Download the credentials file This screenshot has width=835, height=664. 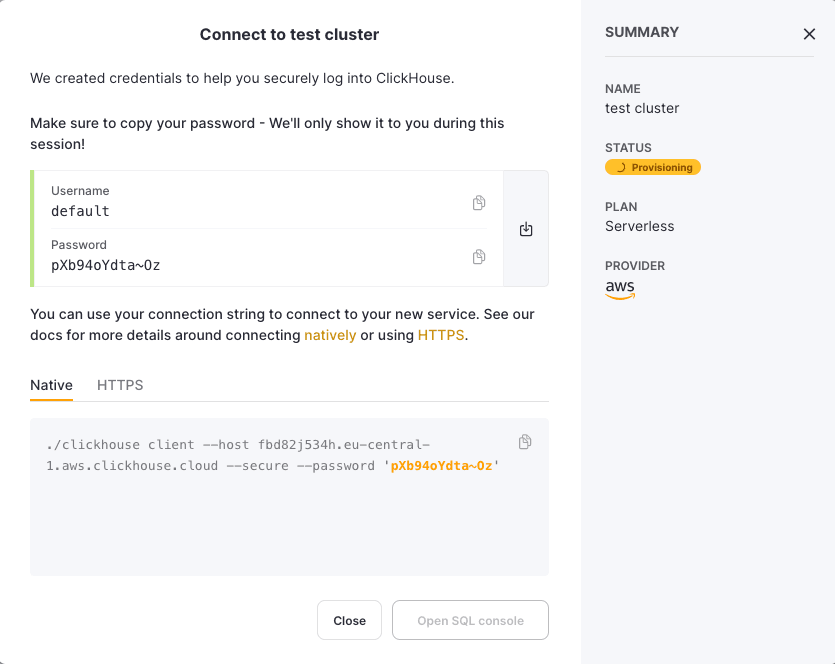click(x=526, y=229)
